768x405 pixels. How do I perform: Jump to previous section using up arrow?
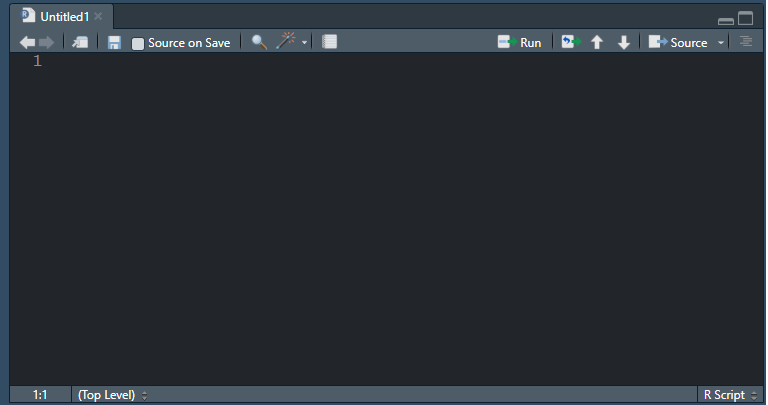tap(597, 42)
